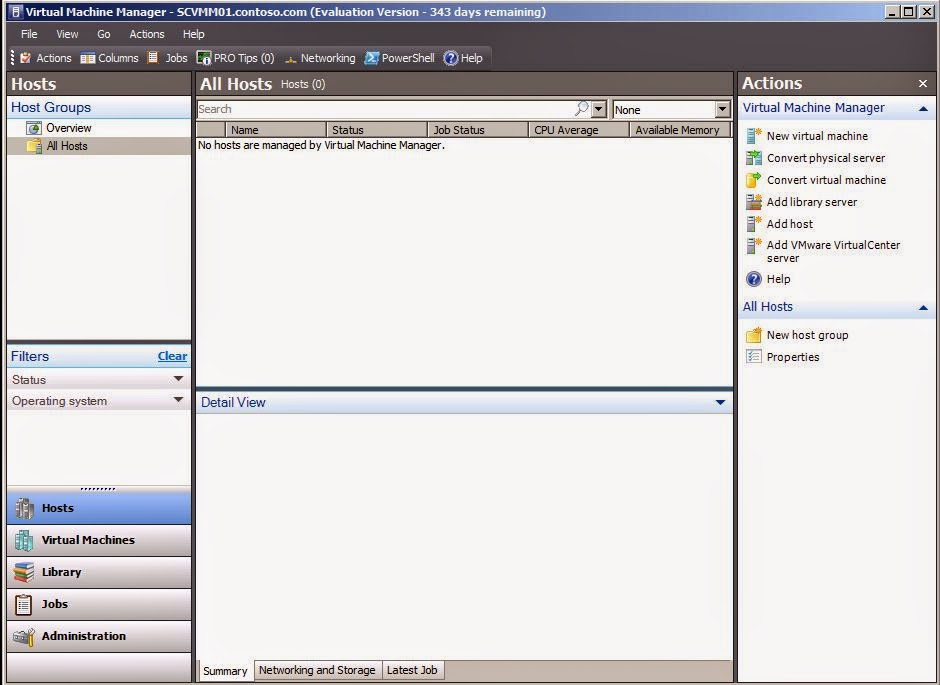Click the Help toolbar question-mark icon
Screen dimensions: 940x685
point(451,58)
